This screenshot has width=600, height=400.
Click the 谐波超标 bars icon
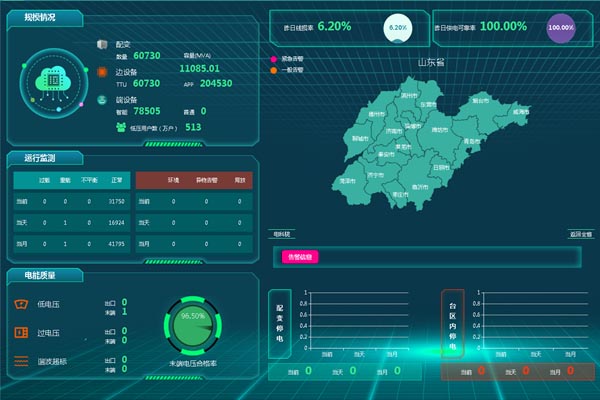[21, 361]
